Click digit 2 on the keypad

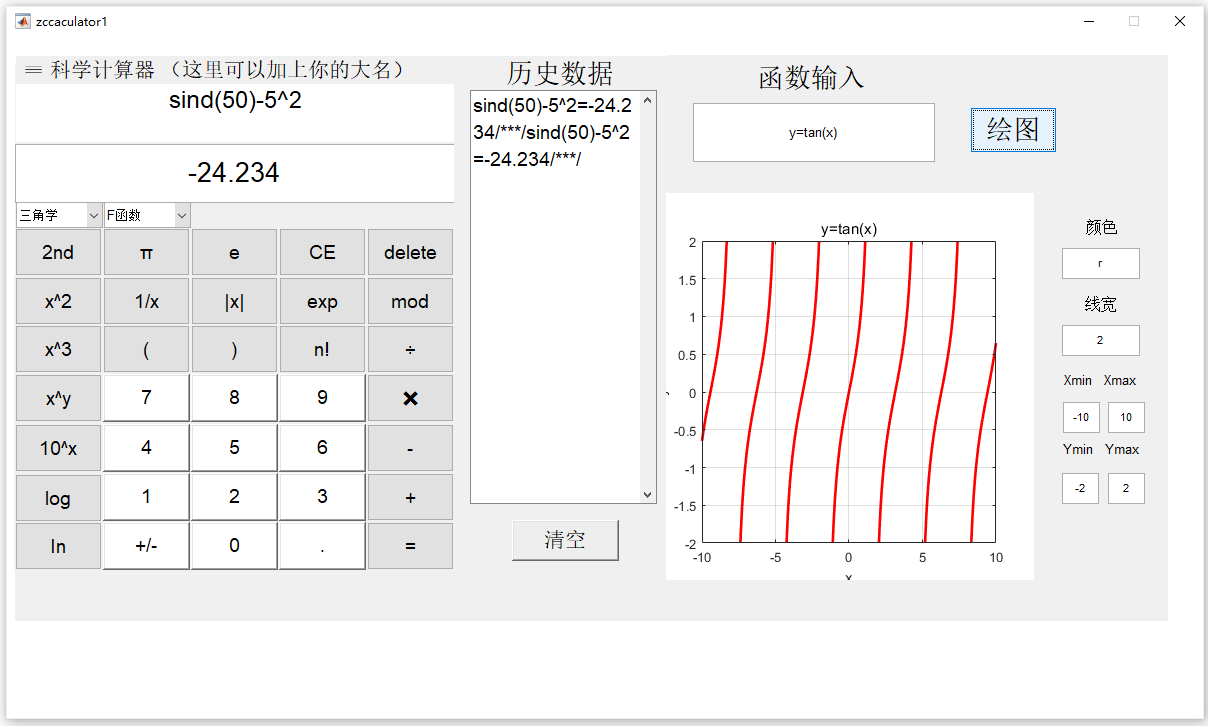234,497
